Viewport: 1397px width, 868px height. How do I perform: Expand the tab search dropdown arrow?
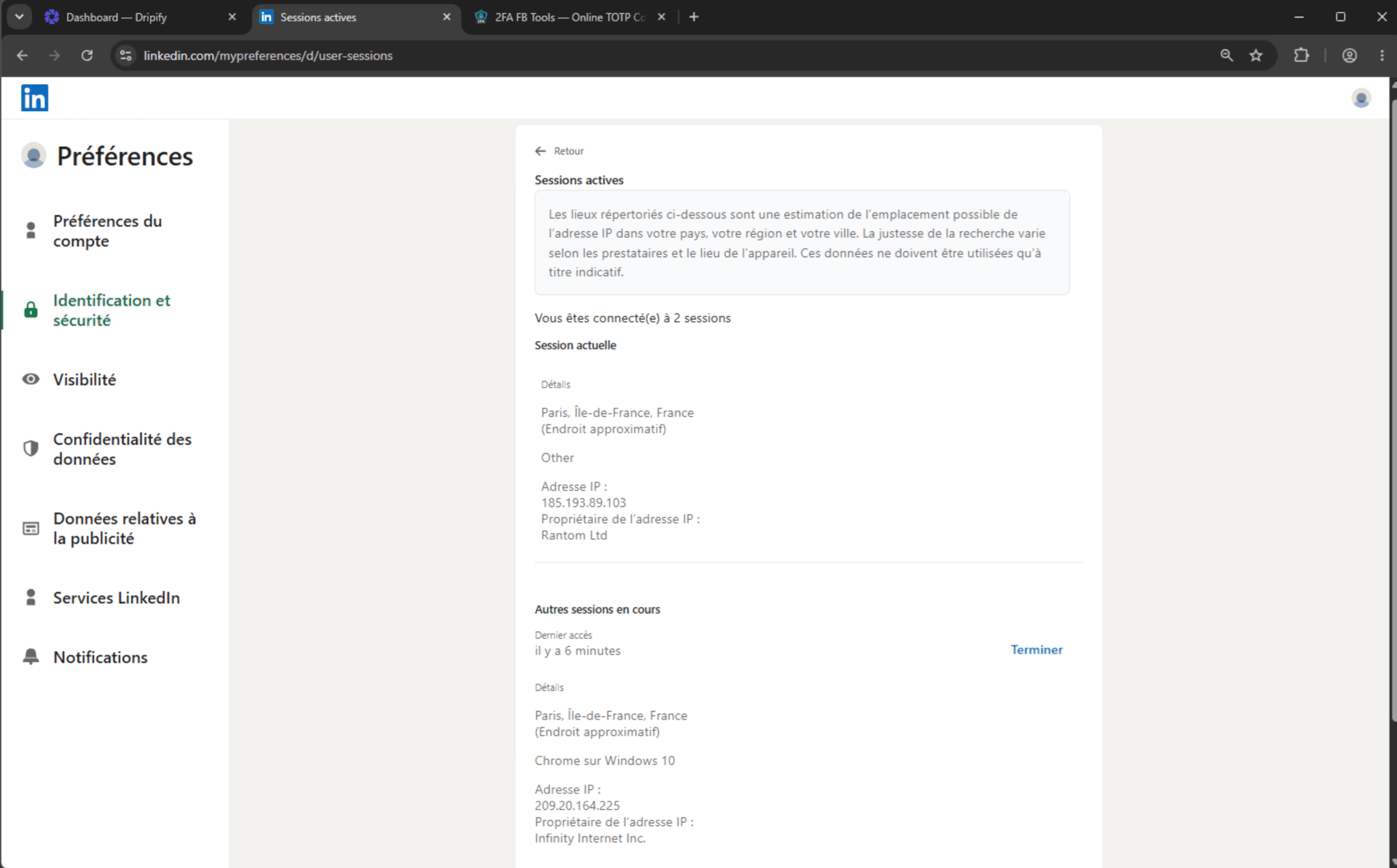[19, 17]
